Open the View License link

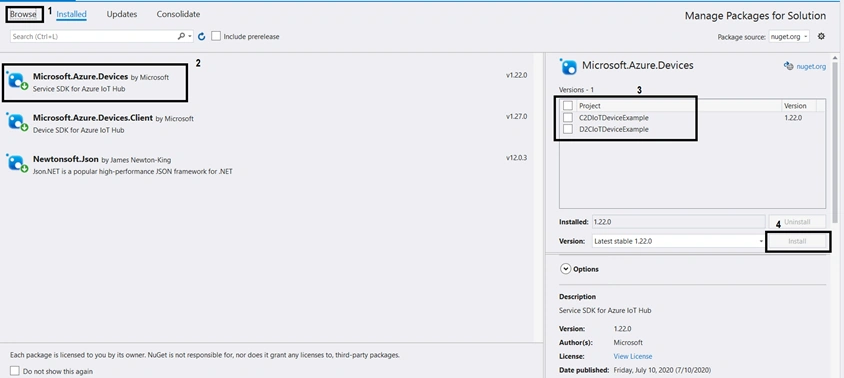click(x=632, y=356)
